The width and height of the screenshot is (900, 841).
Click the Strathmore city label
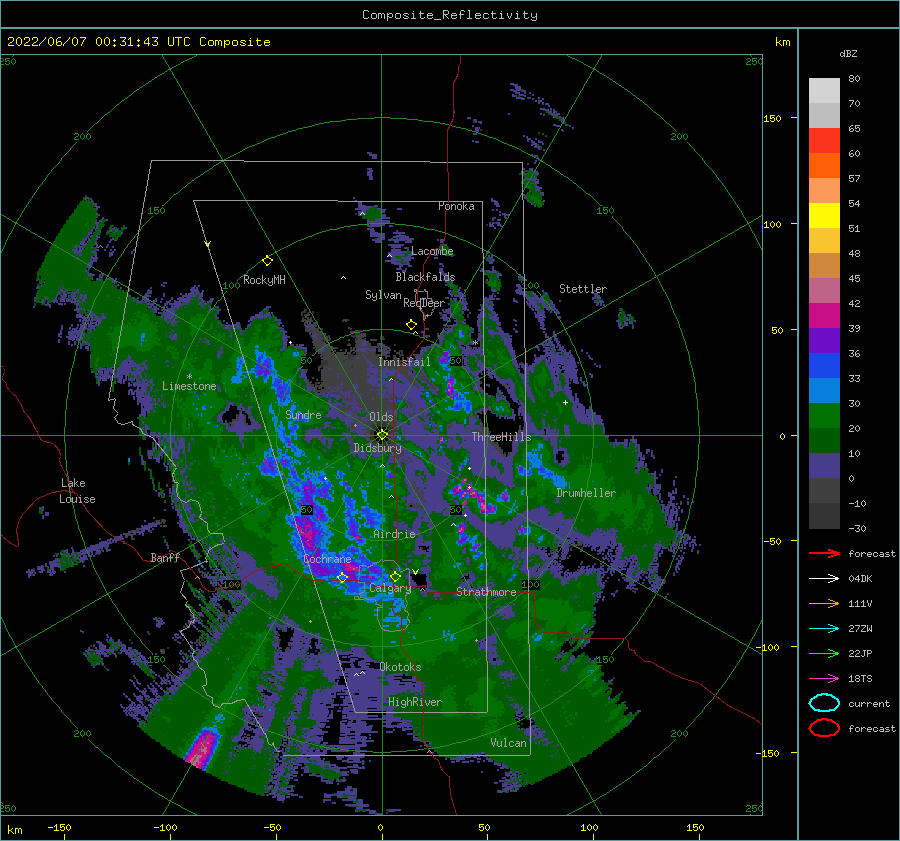tap(486, 592)
